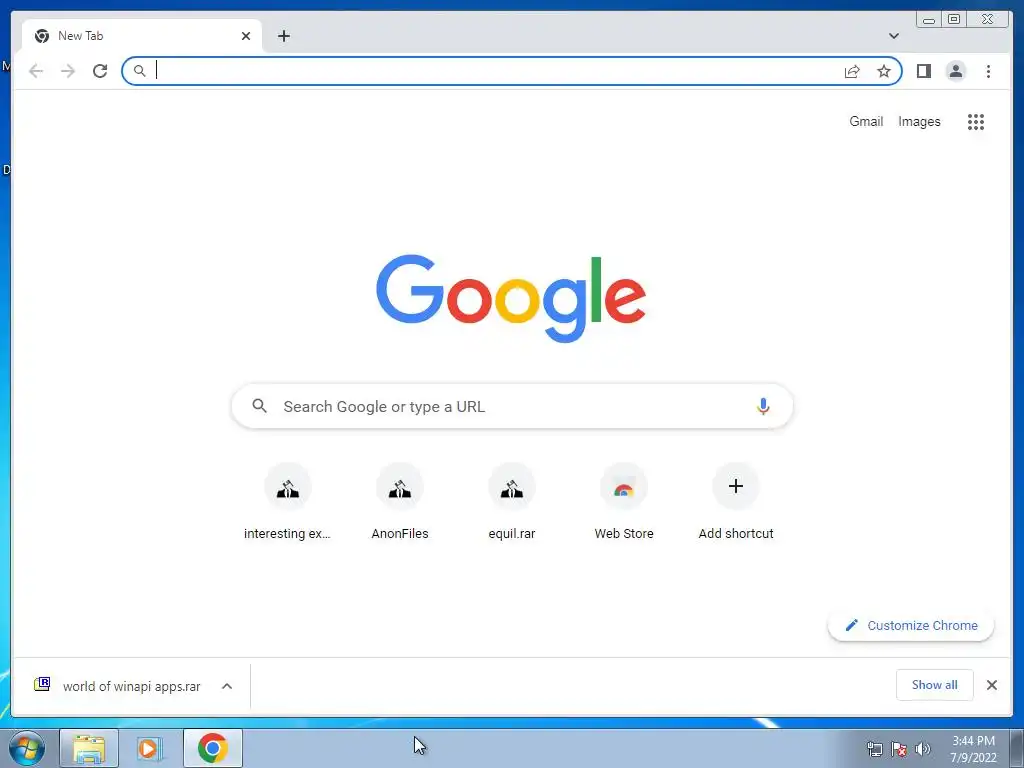Click the taskbar clock showing 3:44 PM
This screenshot has height=768, width=1024.
click(x=973, y=749)
